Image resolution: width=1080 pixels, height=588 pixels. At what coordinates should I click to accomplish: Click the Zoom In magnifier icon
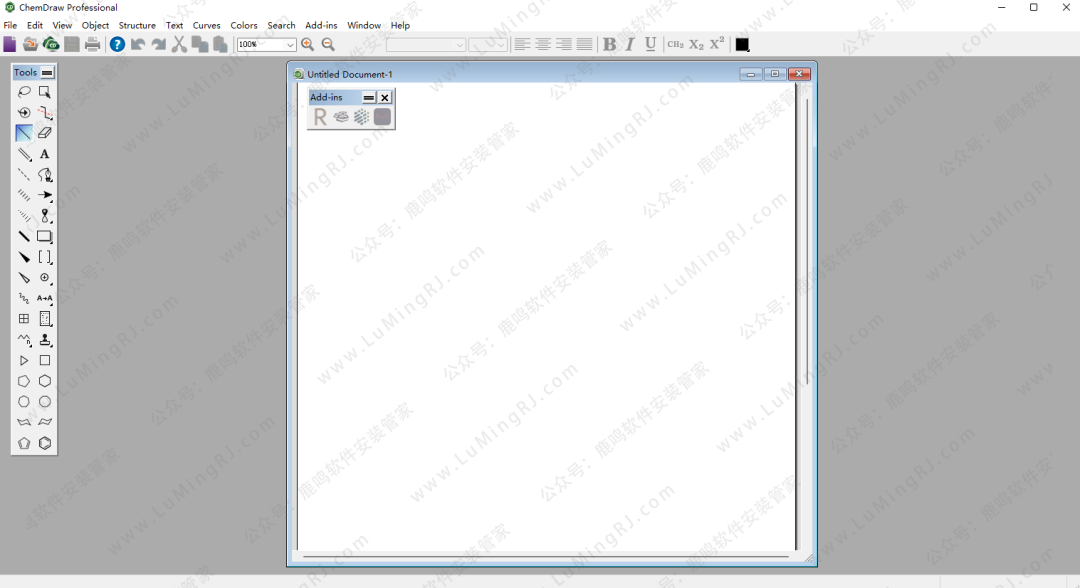pos(307,44)
